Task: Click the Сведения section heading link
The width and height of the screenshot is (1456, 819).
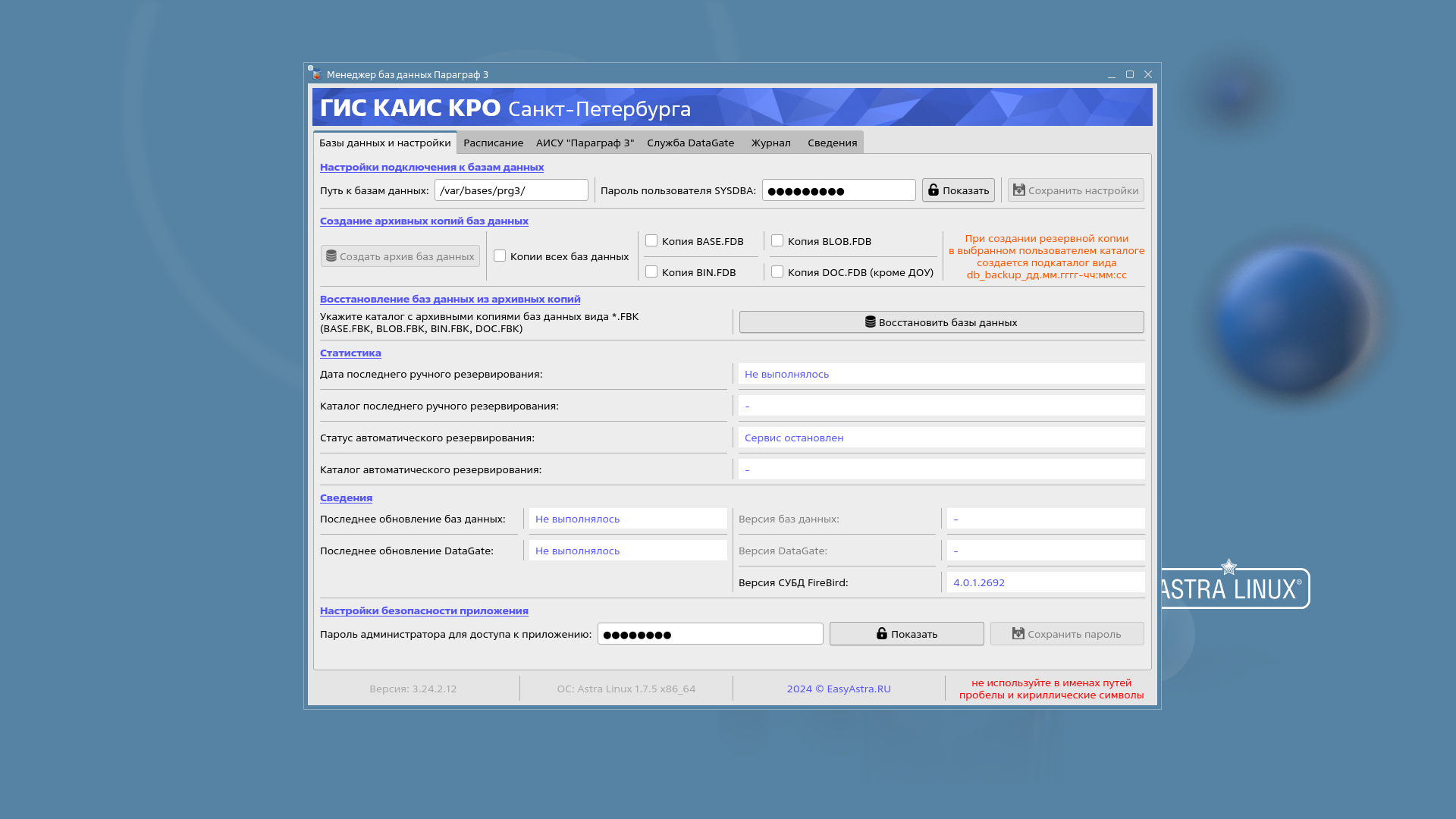Action: [x=347, y=497]
